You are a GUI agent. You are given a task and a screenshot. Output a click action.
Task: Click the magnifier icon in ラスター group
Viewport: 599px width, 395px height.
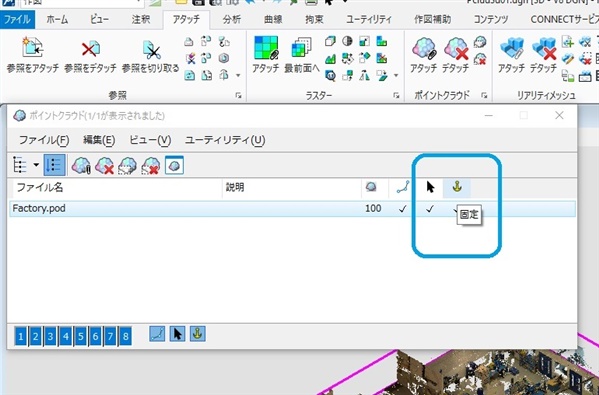(330, 76)
